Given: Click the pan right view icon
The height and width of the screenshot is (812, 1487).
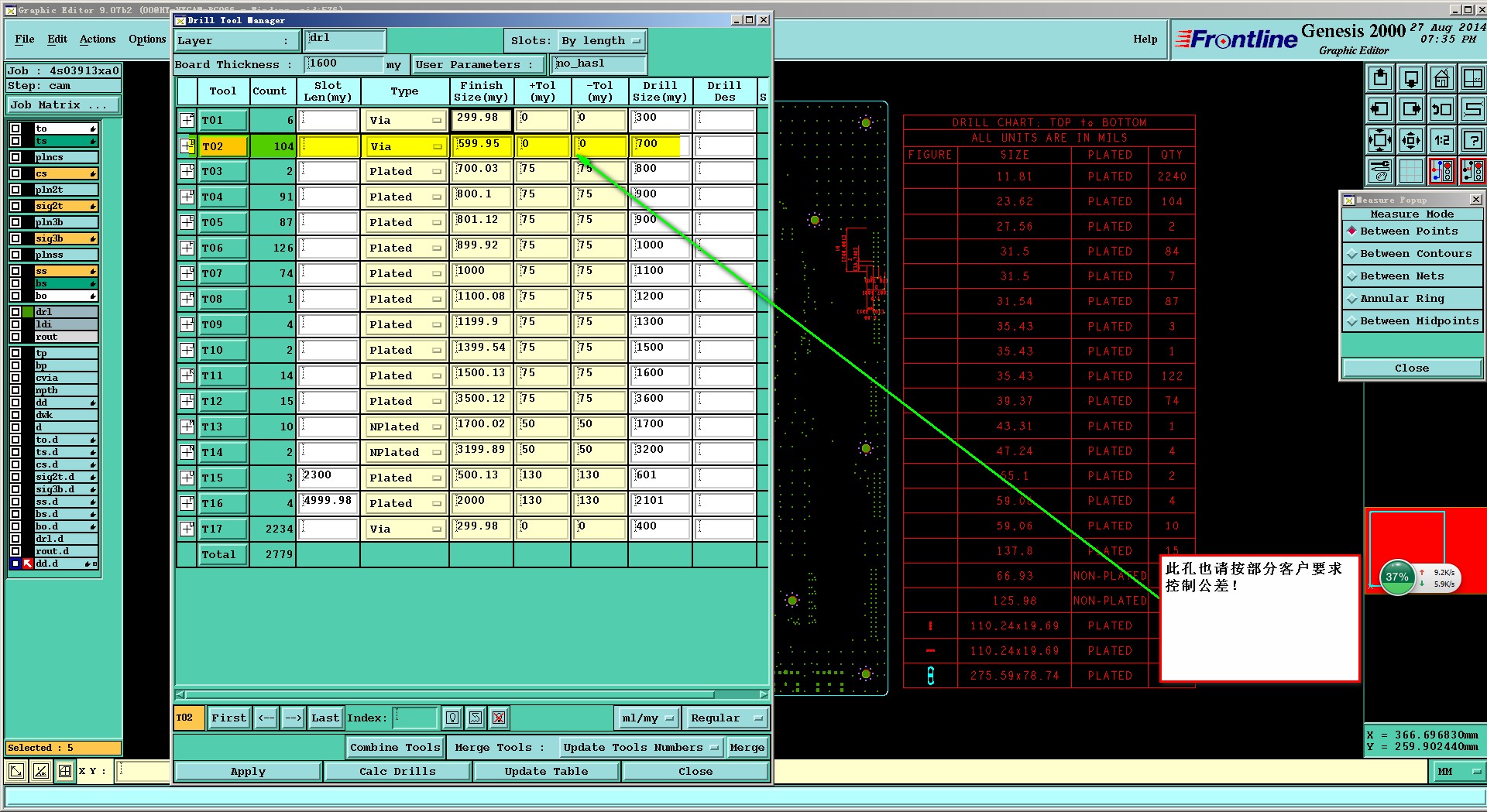Looking at the screenshot, I should coord(1411,109).
